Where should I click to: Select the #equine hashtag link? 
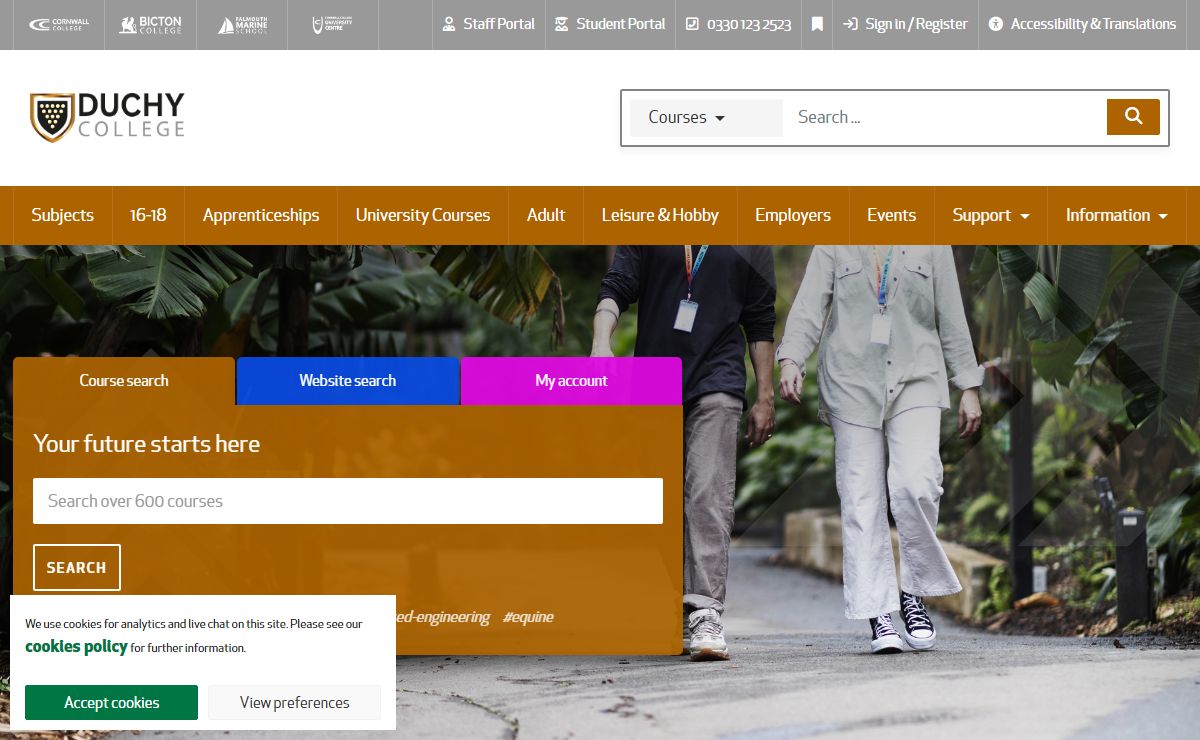[x=528, y=617]
